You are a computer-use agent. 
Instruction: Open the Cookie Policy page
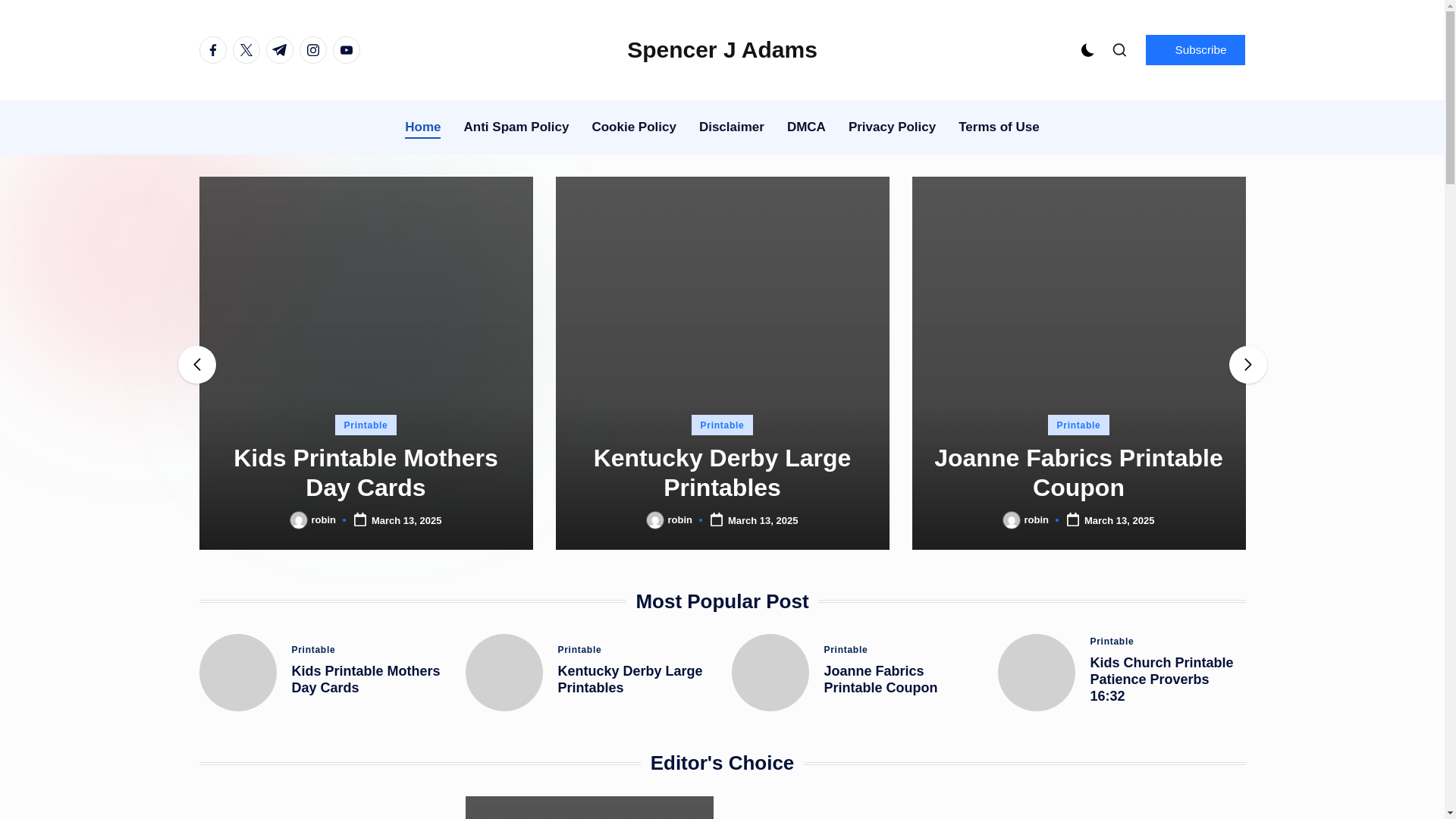click(x=634, y=127)
